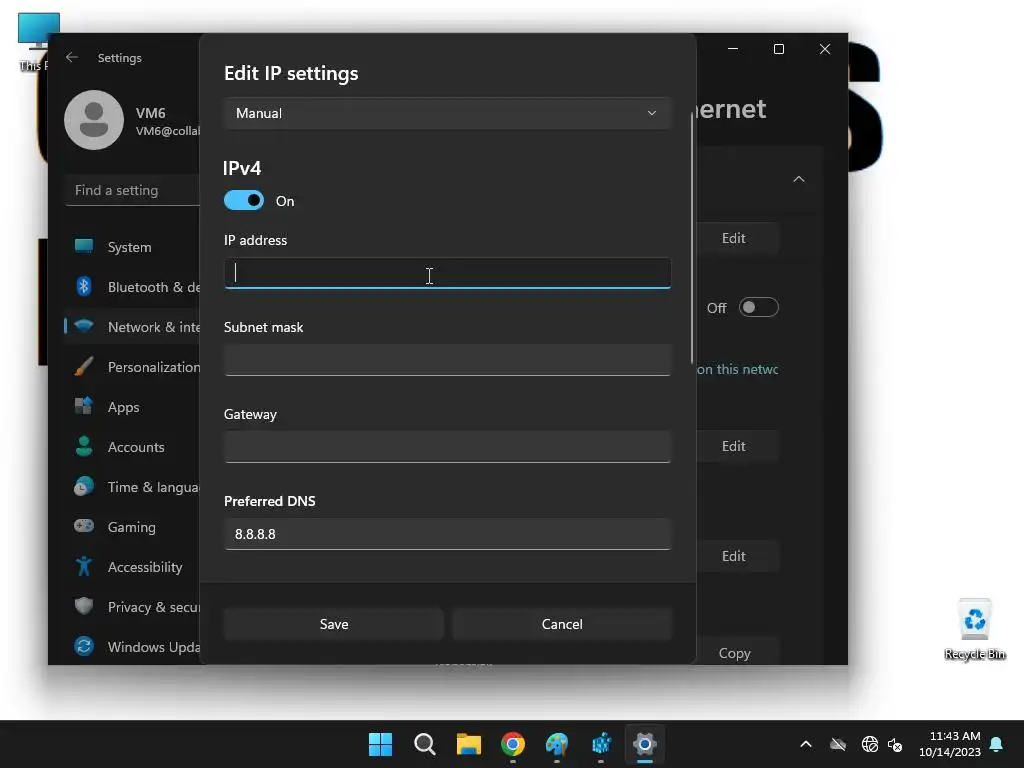Screen dimensions: 1024x768
Task: Launch Google Chrome from taskbar
Action: 513,744
